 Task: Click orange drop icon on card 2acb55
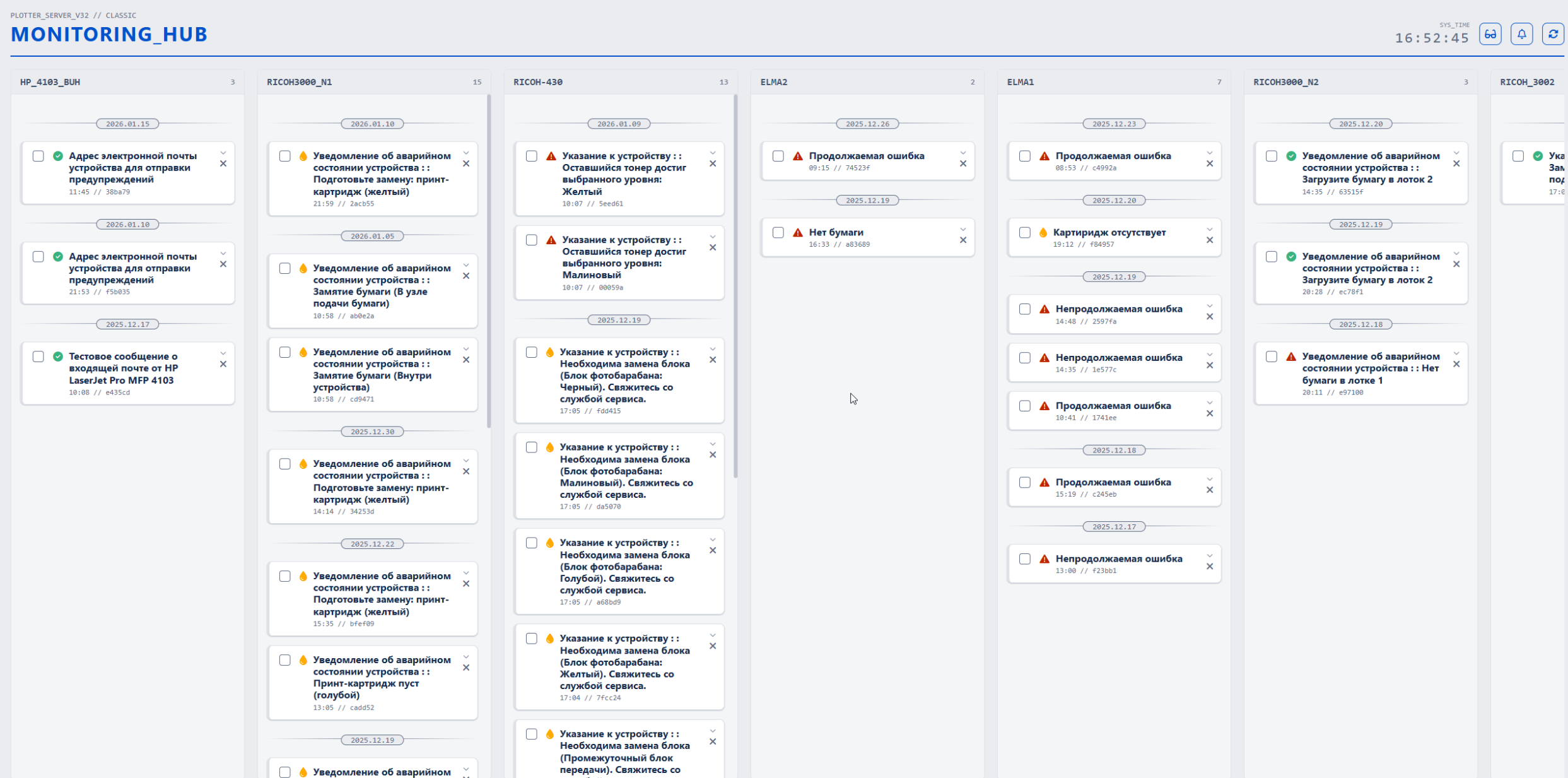point(303,156)
